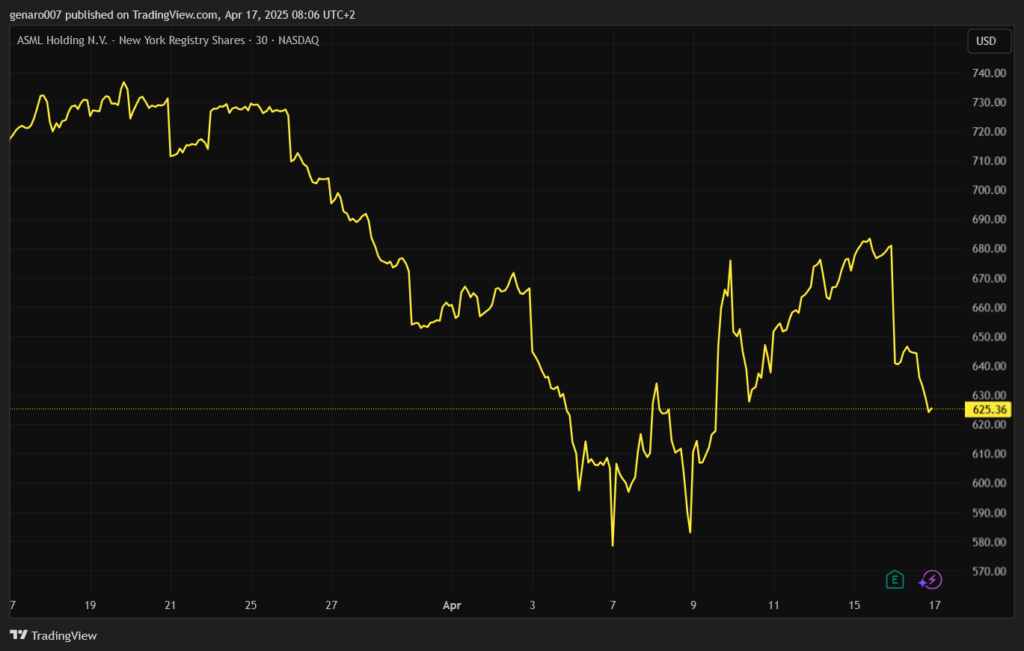
Task: Click the 19 date on time axis
Action: pyautogui.click(x=90, y=605)
